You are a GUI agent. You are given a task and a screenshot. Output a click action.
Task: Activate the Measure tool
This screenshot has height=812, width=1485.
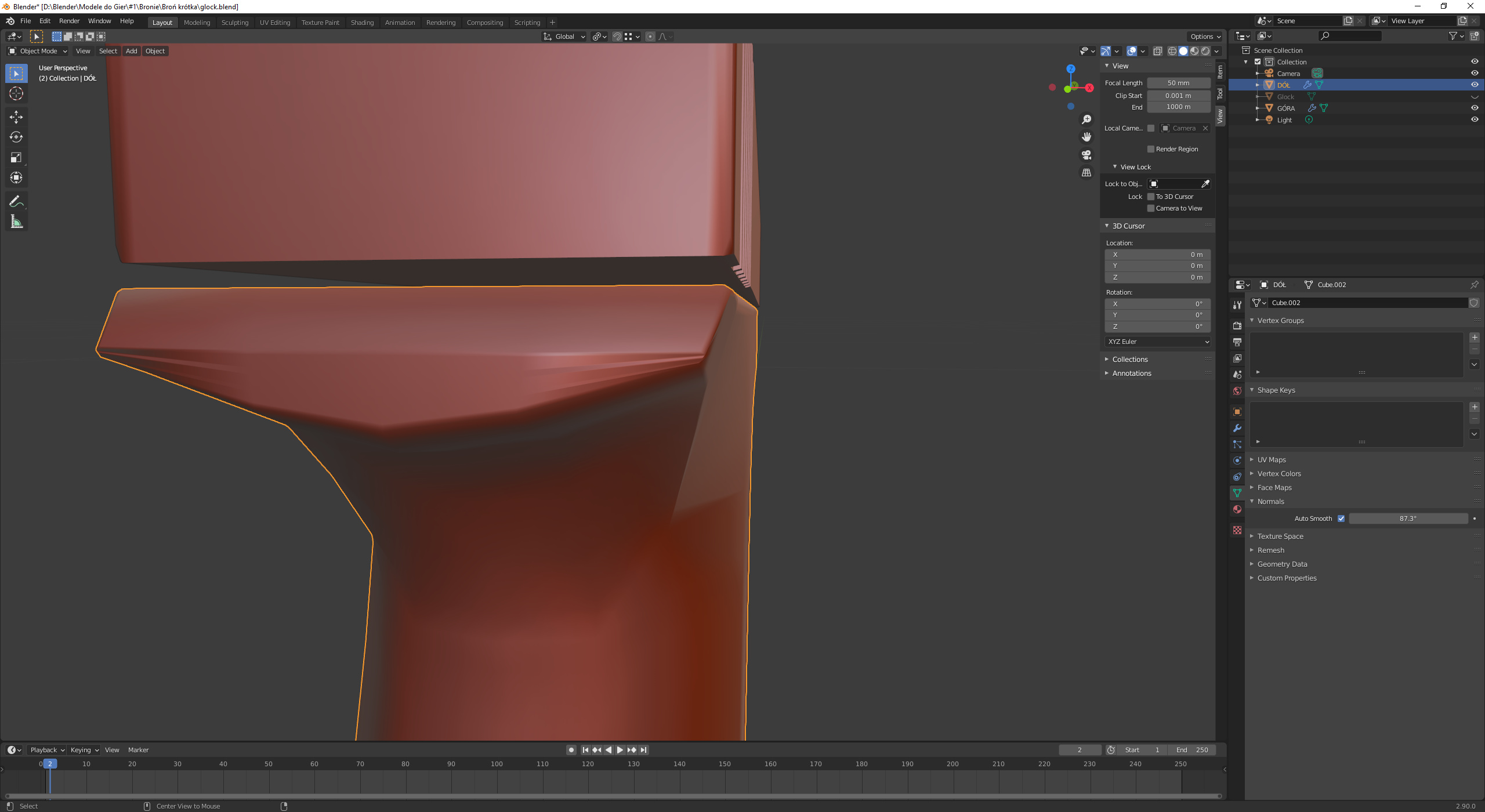(16, 222)
